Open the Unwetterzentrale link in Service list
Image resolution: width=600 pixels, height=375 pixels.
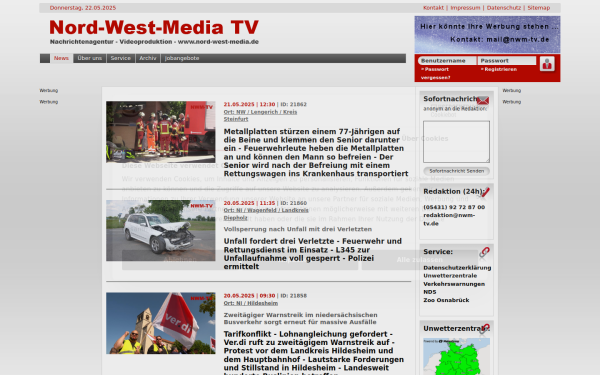[450, 276]
